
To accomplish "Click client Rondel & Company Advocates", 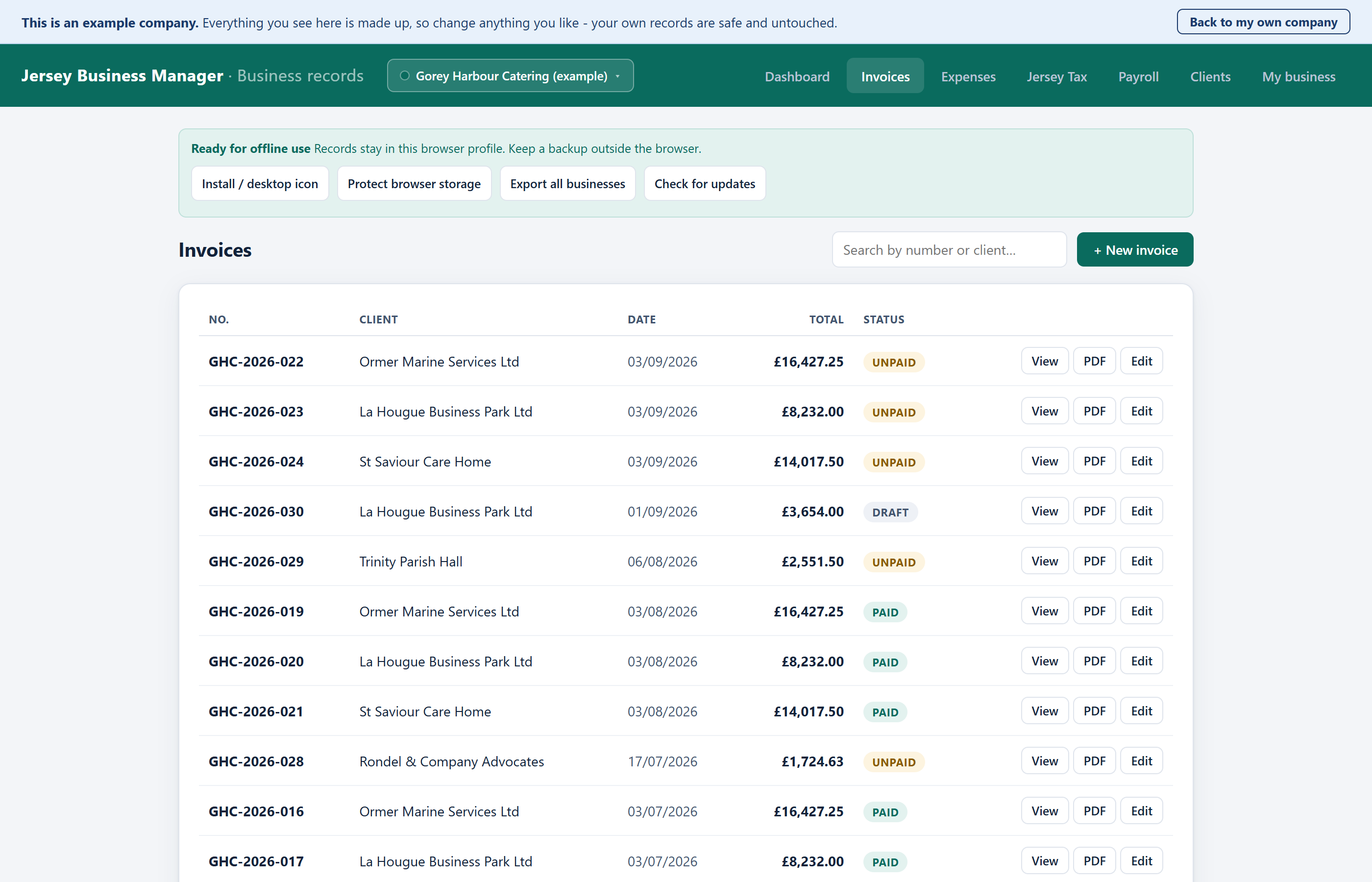I will click(x=451, y=761).
